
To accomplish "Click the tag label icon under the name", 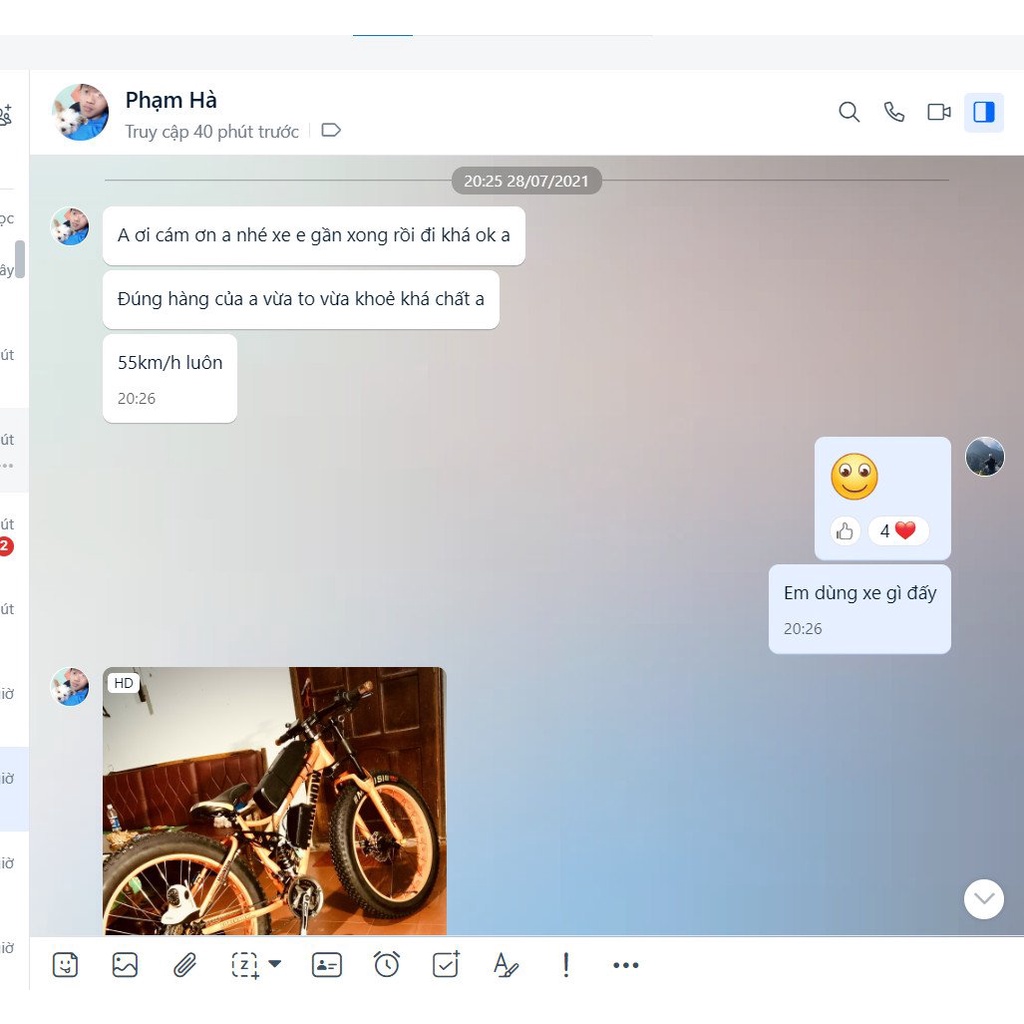I will pos(331,130).
